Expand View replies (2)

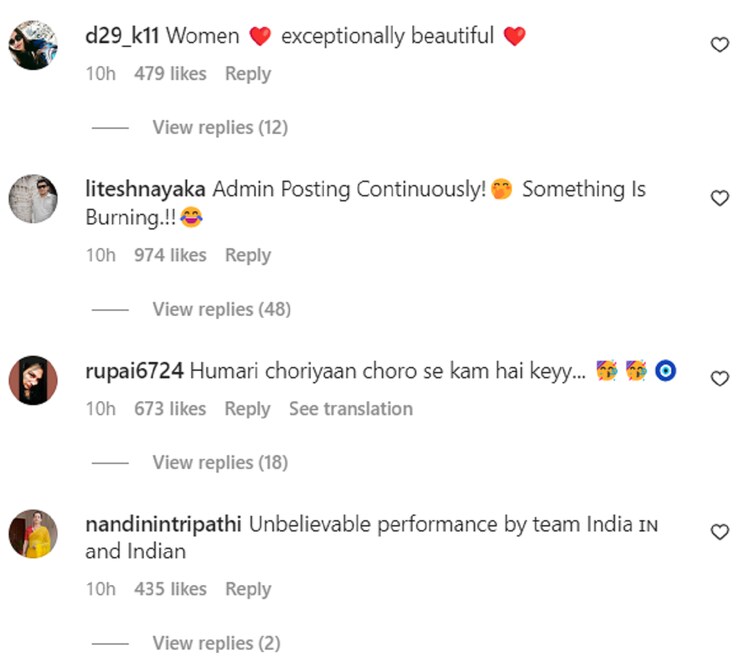[x=216, y=643]
